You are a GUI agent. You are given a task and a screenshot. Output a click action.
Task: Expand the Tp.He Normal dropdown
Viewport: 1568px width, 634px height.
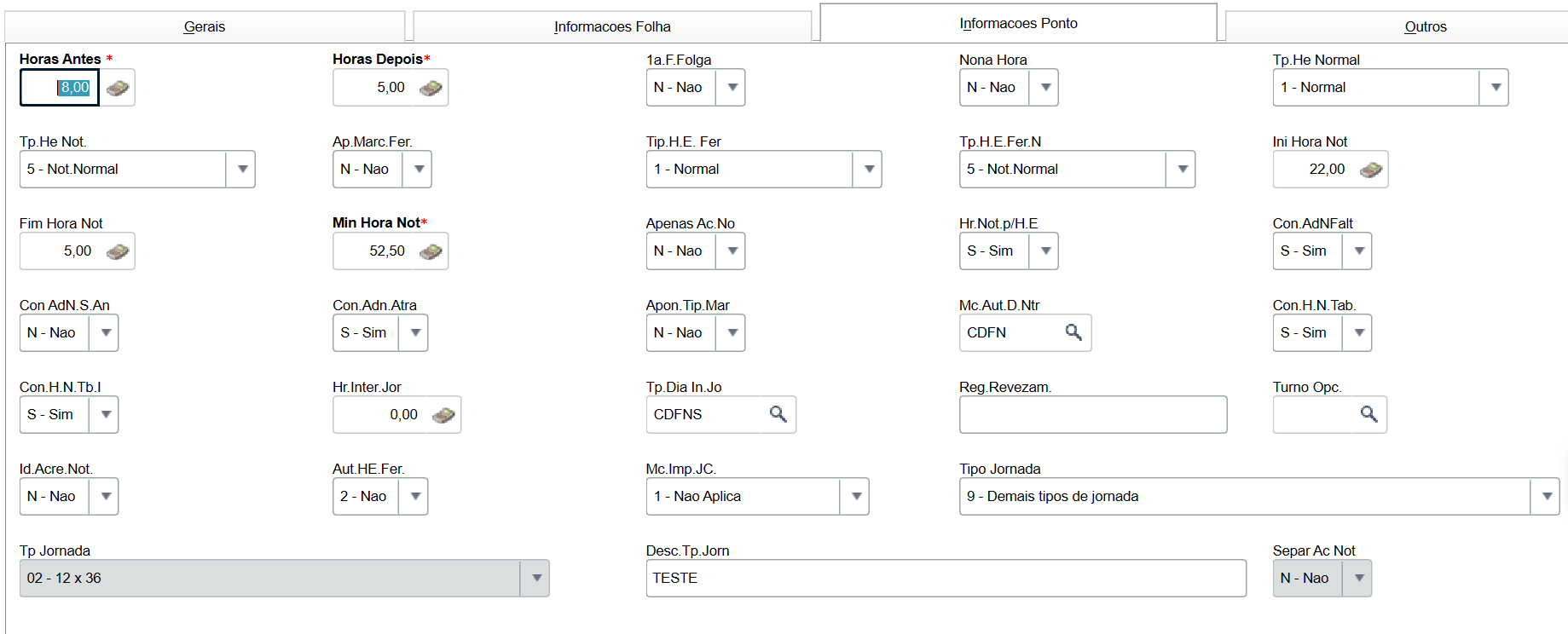1495,88
